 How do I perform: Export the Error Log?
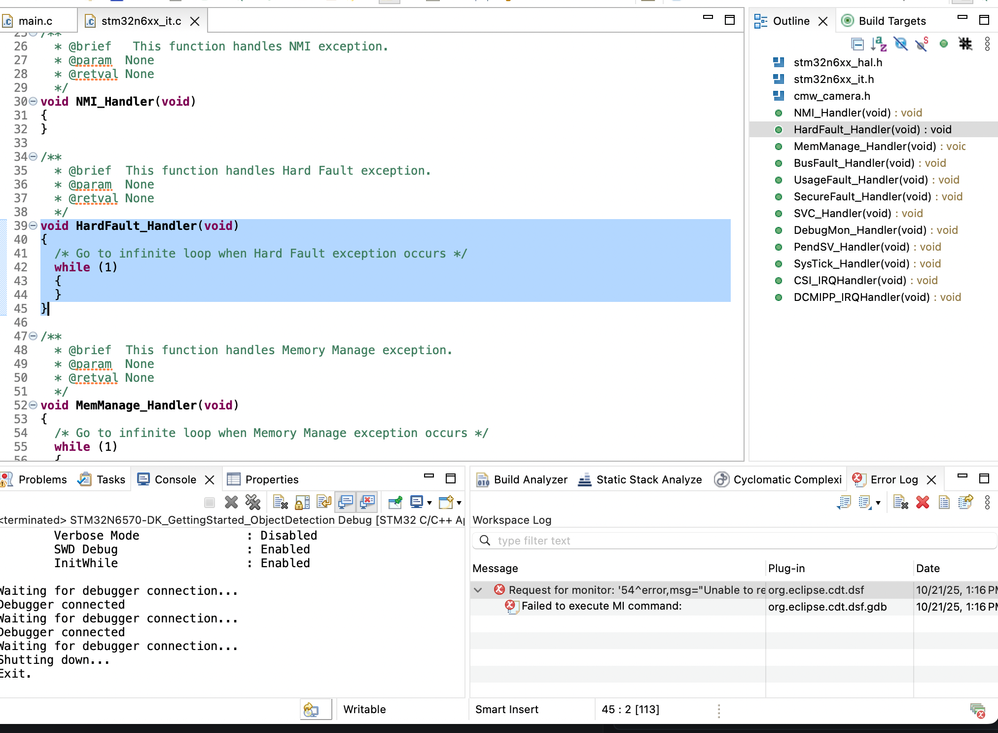tap(844, 502)
